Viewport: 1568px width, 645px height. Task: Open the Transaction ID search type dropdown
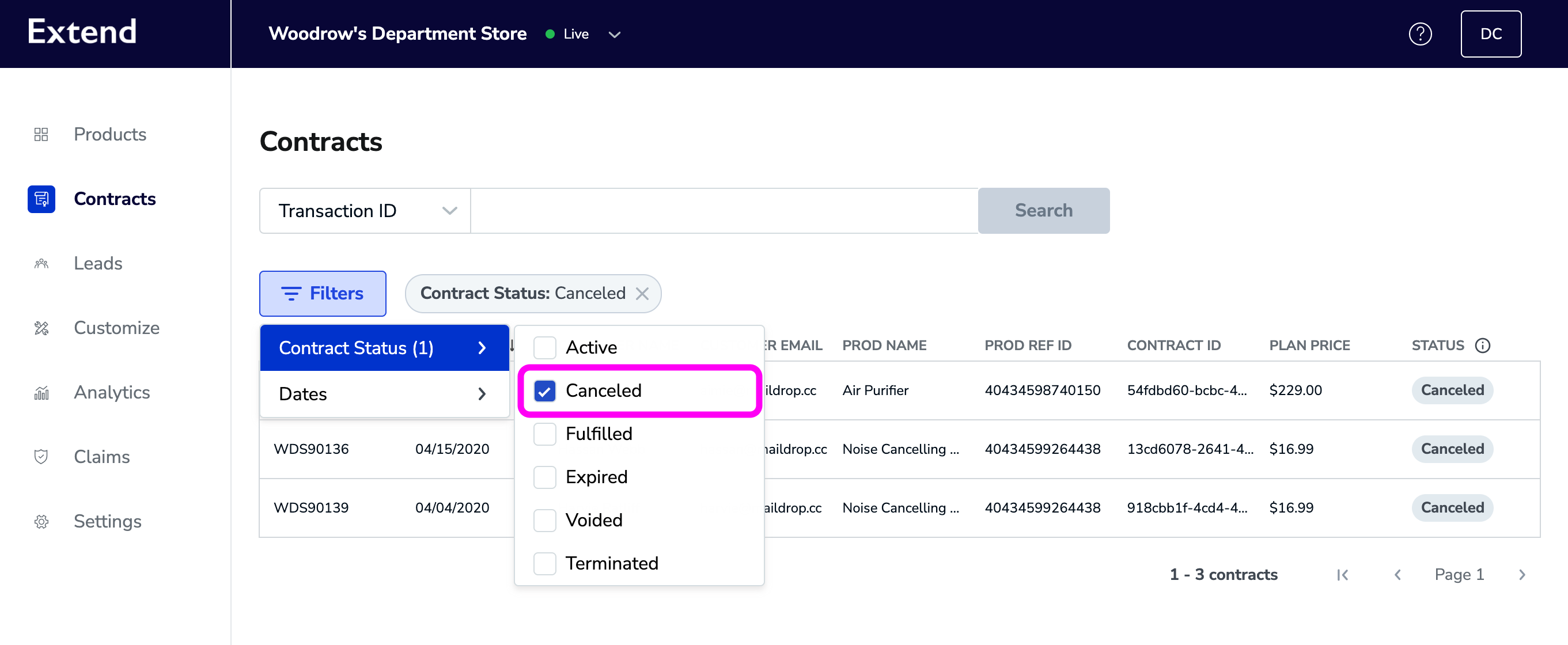[365, 211]
